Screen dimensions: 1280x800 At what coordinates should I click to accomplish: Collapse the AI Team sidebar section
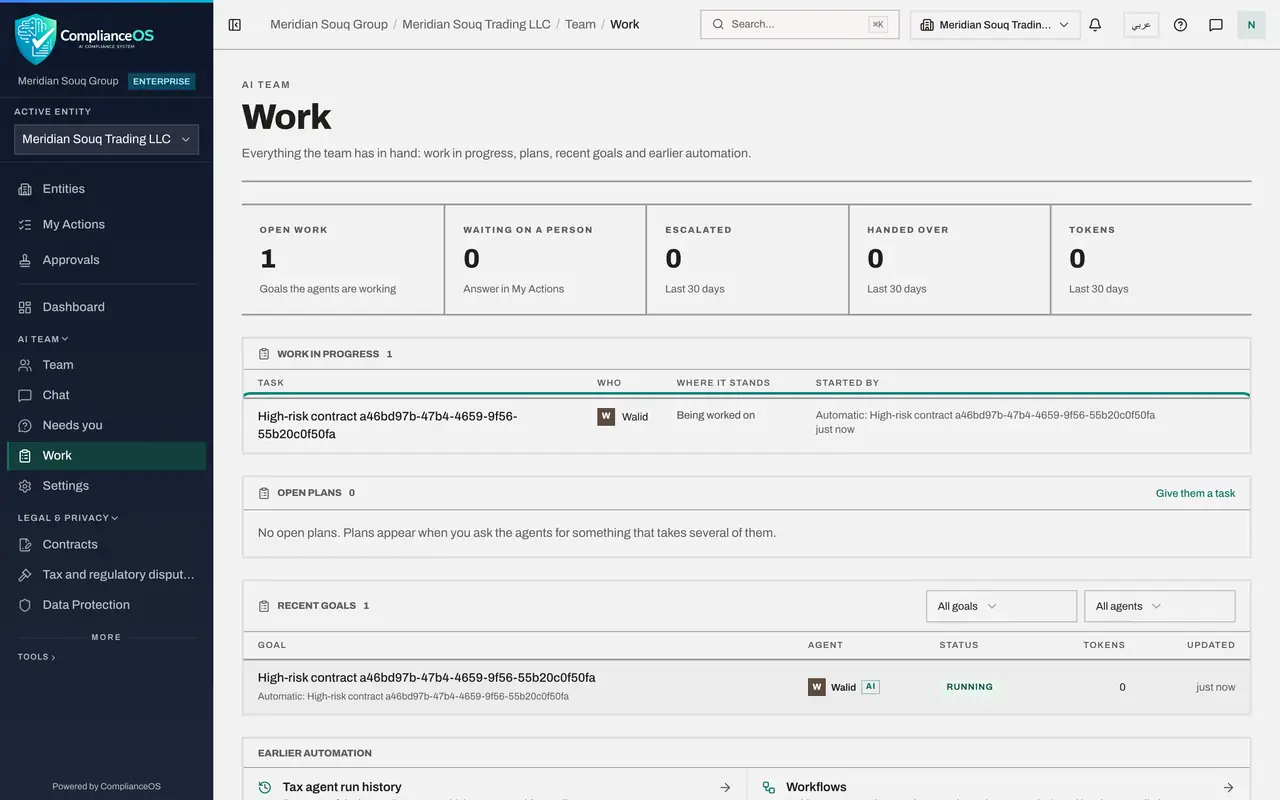pyautogui.click(x=43, y=339)
